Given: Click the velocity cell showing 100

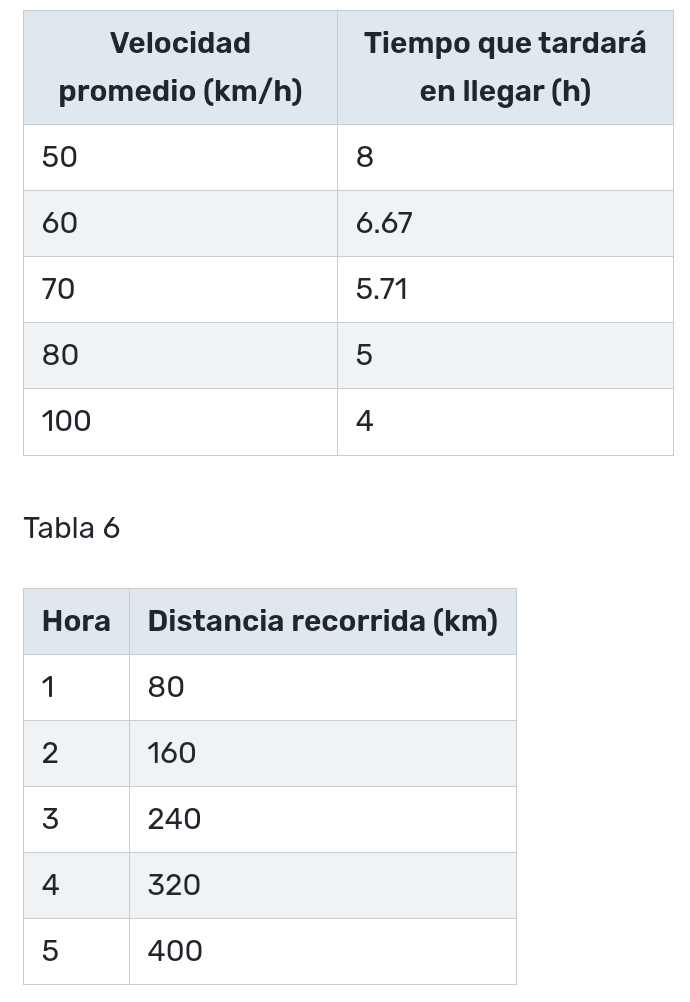Looking at the screenshot, I should [67, 421].
